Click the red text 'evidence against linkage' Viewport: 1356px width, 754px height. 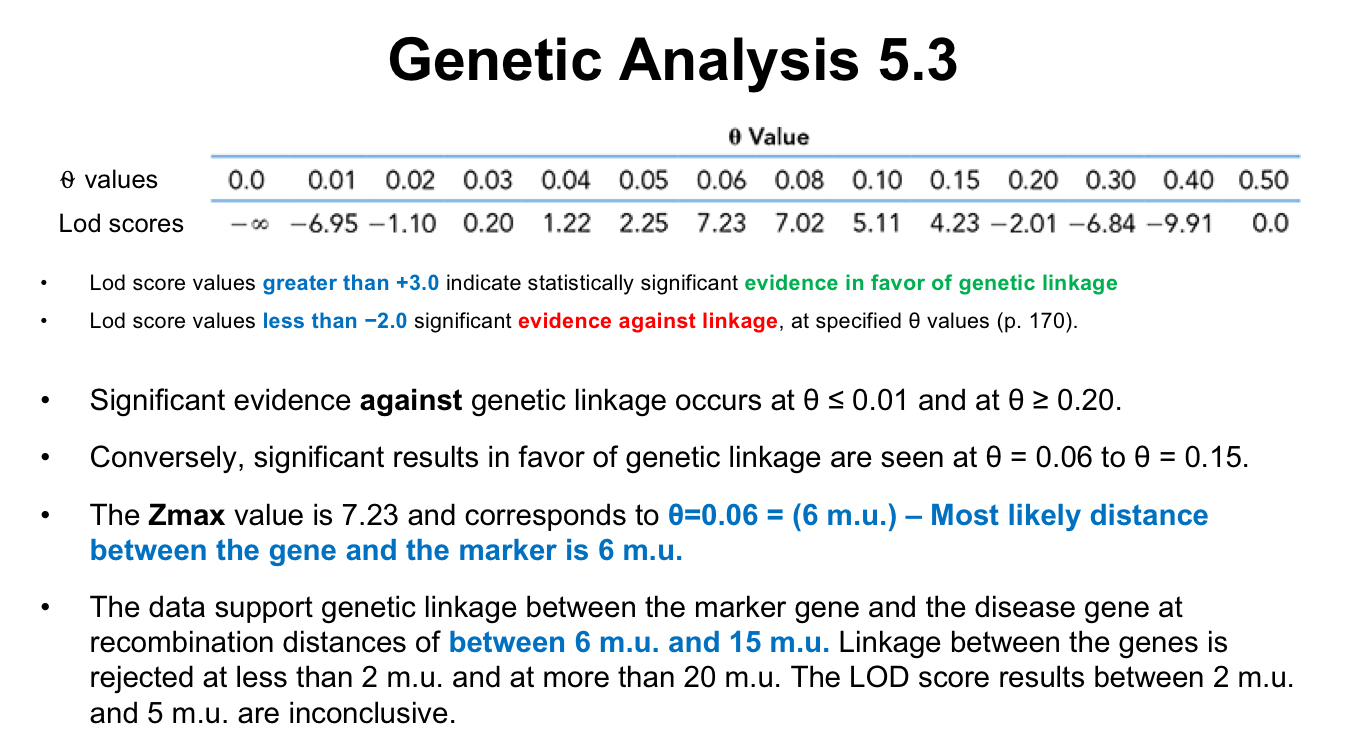[x=647, y=321]
